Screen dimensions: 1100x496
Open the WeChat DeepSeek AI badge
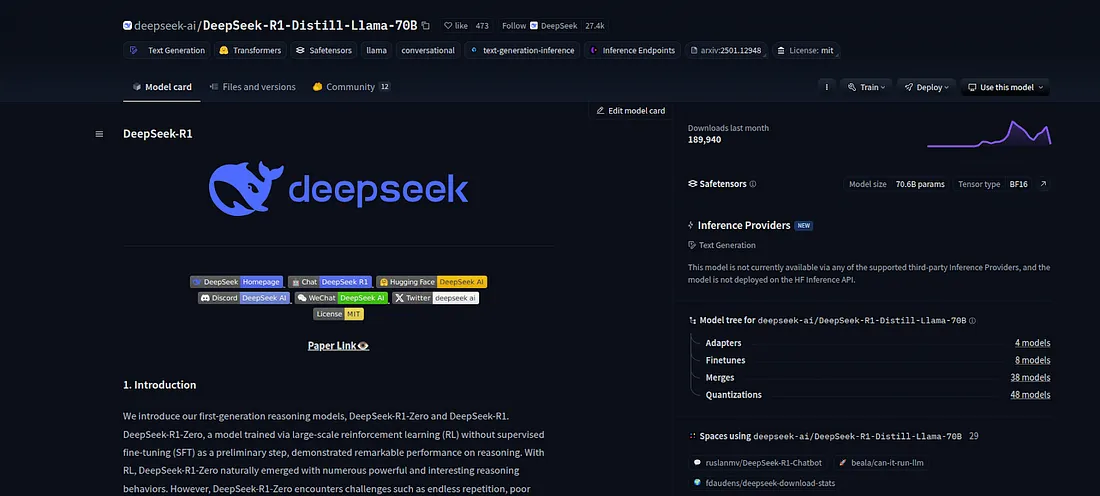tap(341, 297)
